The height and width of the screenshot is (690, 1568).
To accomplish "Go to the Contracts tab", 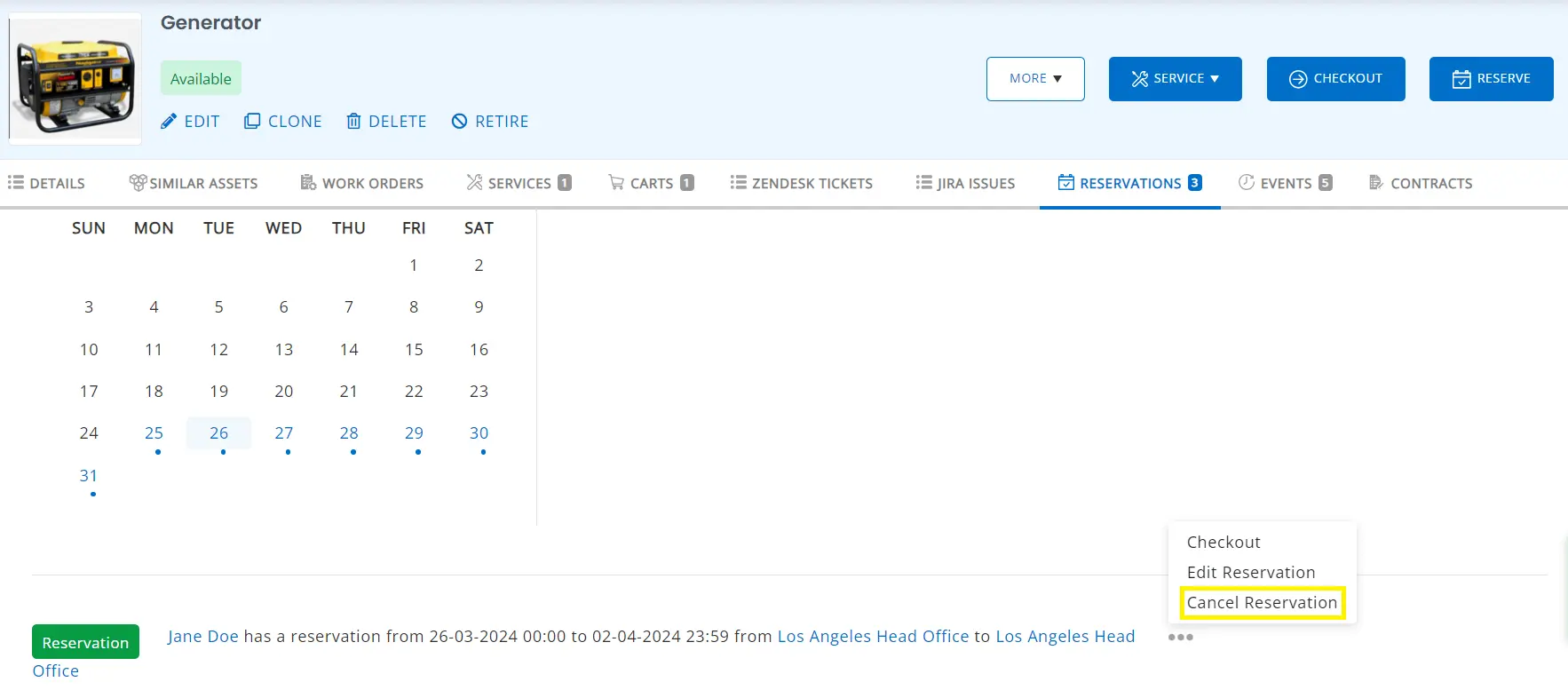I will click(1421, 184).
